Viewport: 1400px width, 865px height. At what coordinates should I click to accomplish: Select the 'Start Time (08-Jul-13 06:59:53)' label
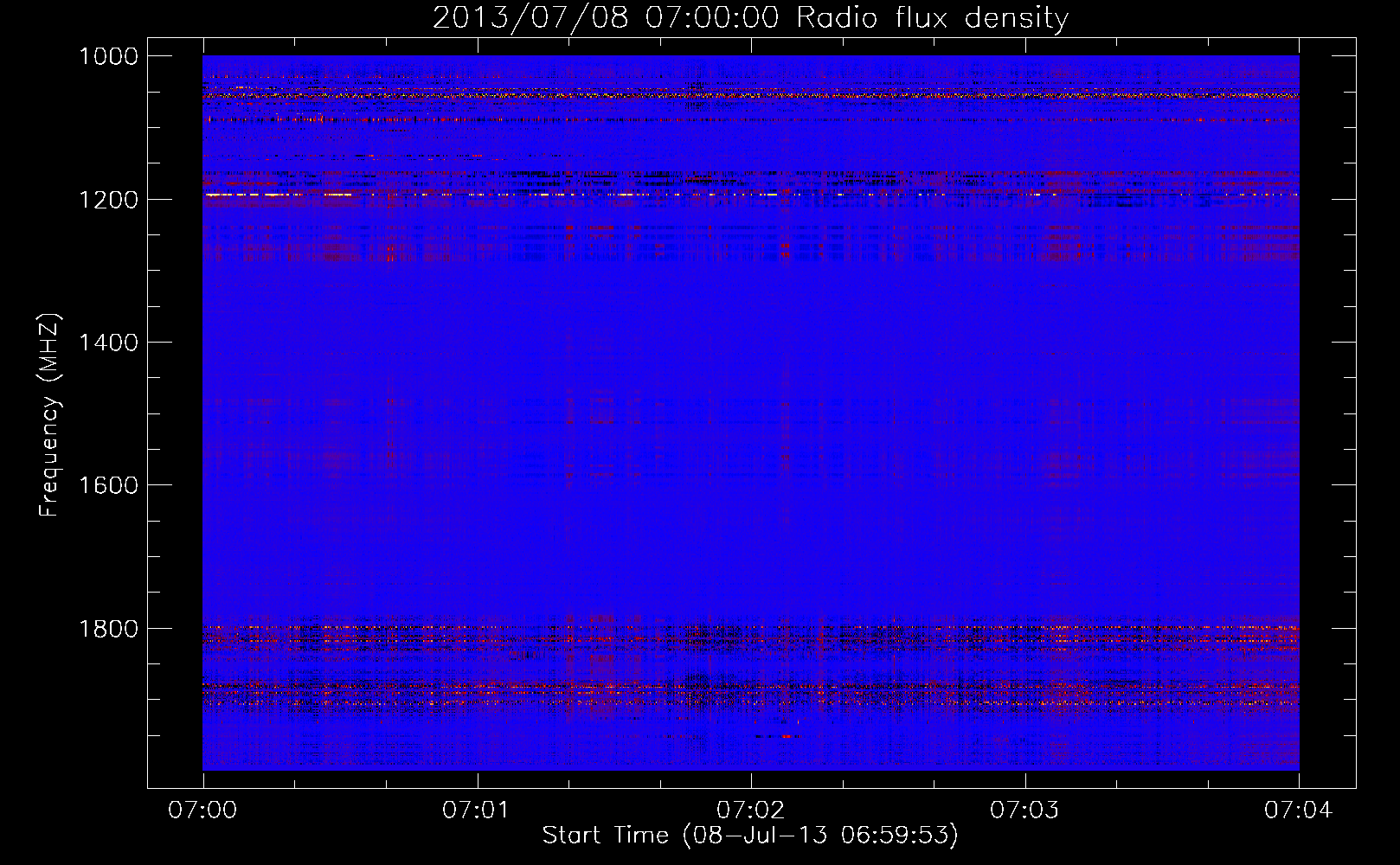pyautogui.click(x=750, y=836)
